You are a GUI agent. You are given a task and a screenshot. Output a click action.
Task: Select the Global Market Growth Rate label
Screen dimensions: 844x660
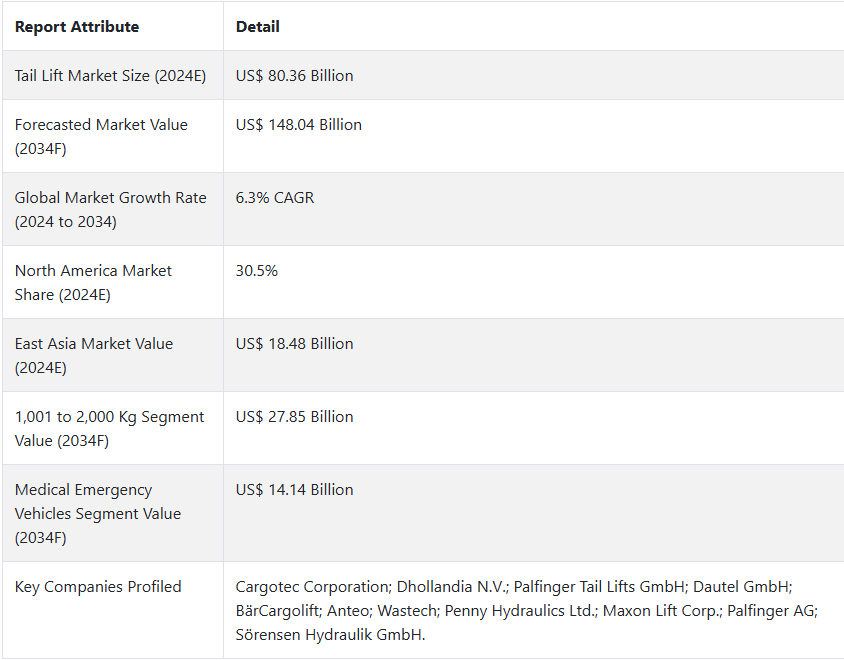tap(110, 209)
